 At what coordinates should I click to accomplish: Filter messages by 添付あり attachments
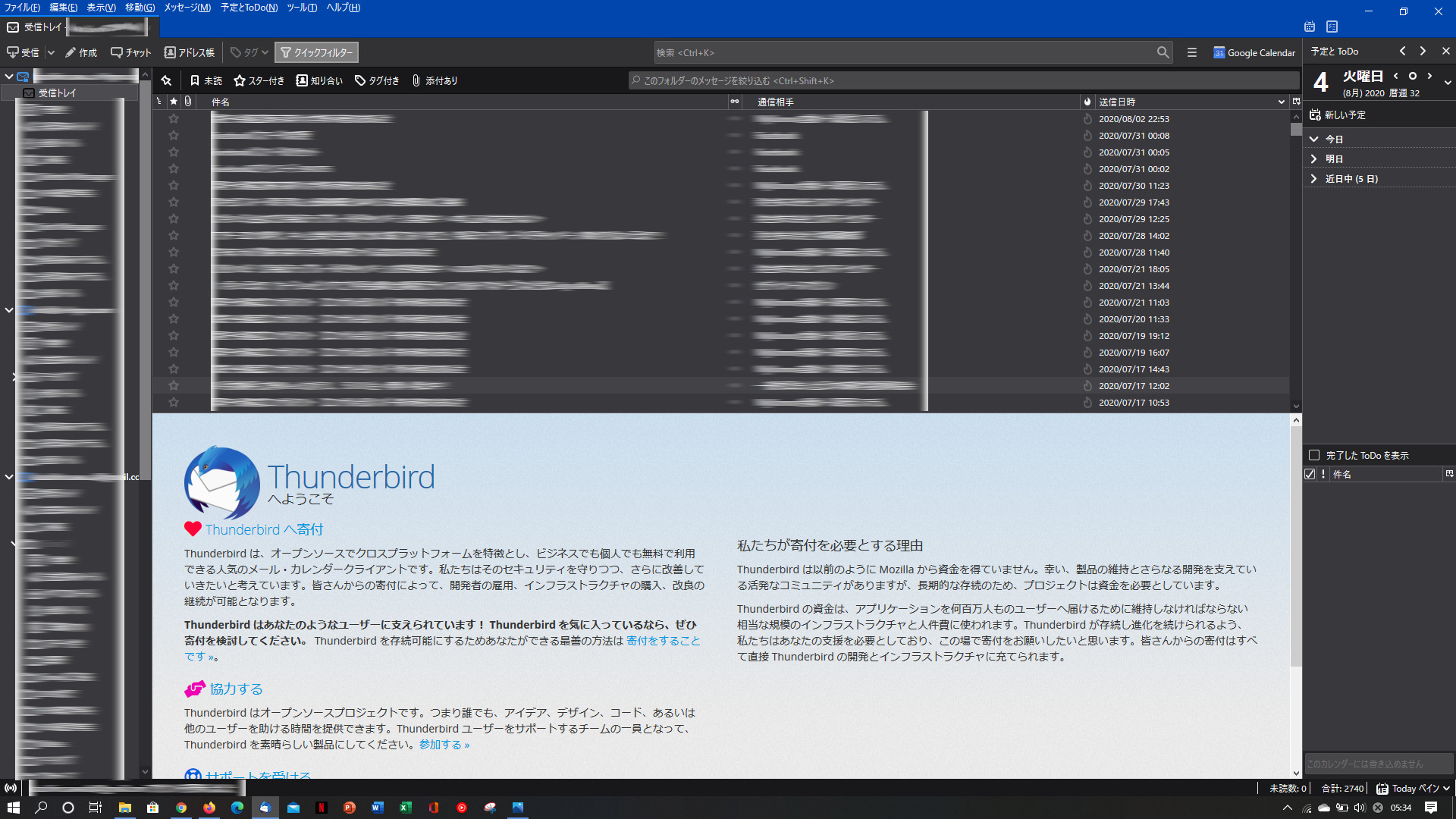435,80
